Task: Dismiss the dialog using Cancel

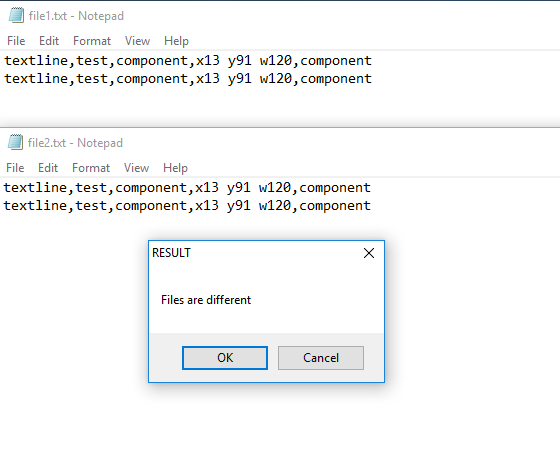Action: point(321,358)
